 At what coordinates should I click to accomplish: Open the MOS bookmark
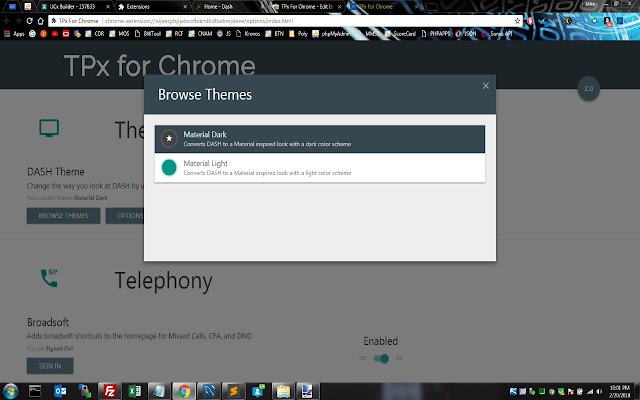119,34
